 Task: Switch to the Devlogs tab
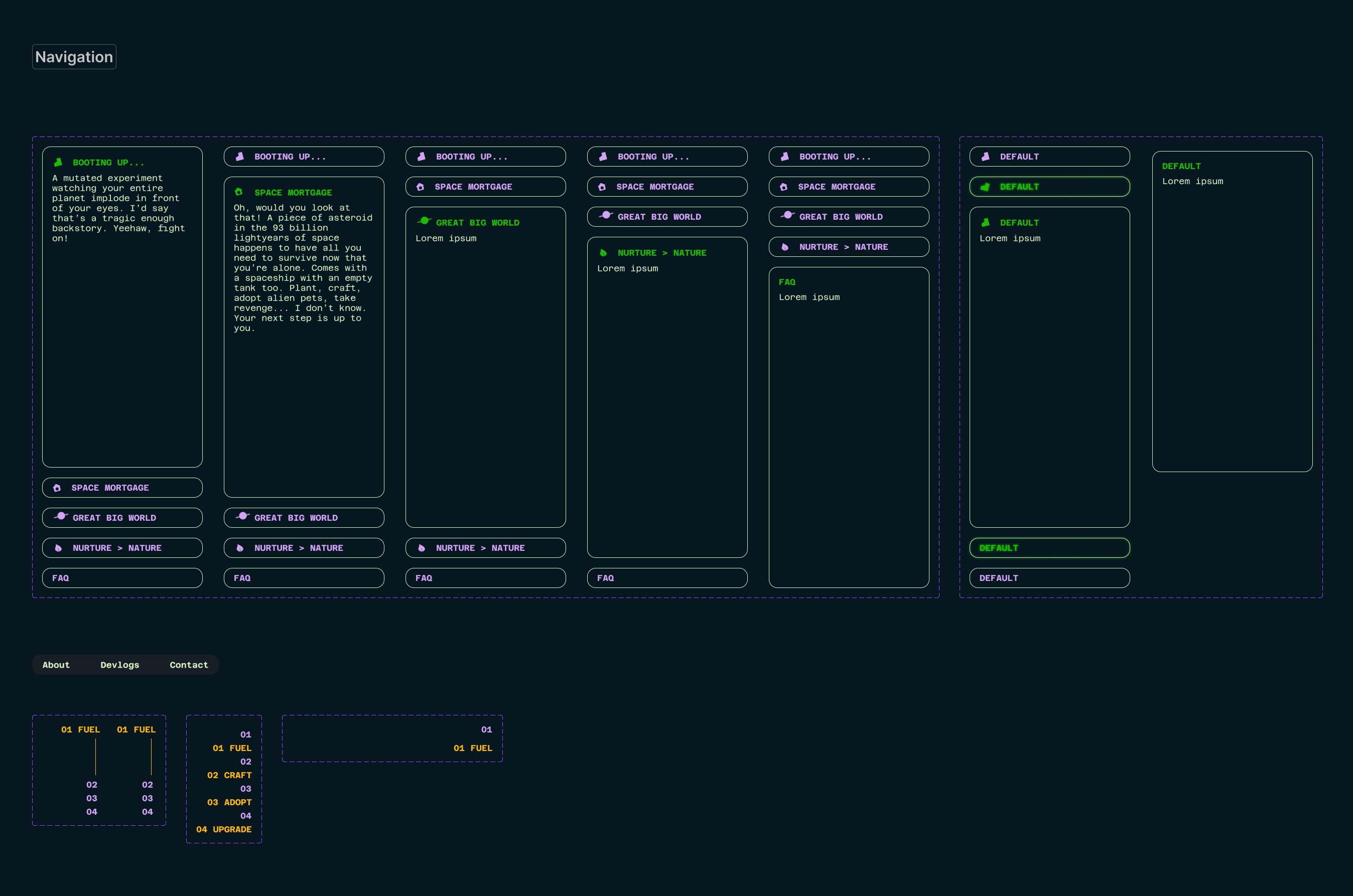pyautogui.click(x=119, y=665)
